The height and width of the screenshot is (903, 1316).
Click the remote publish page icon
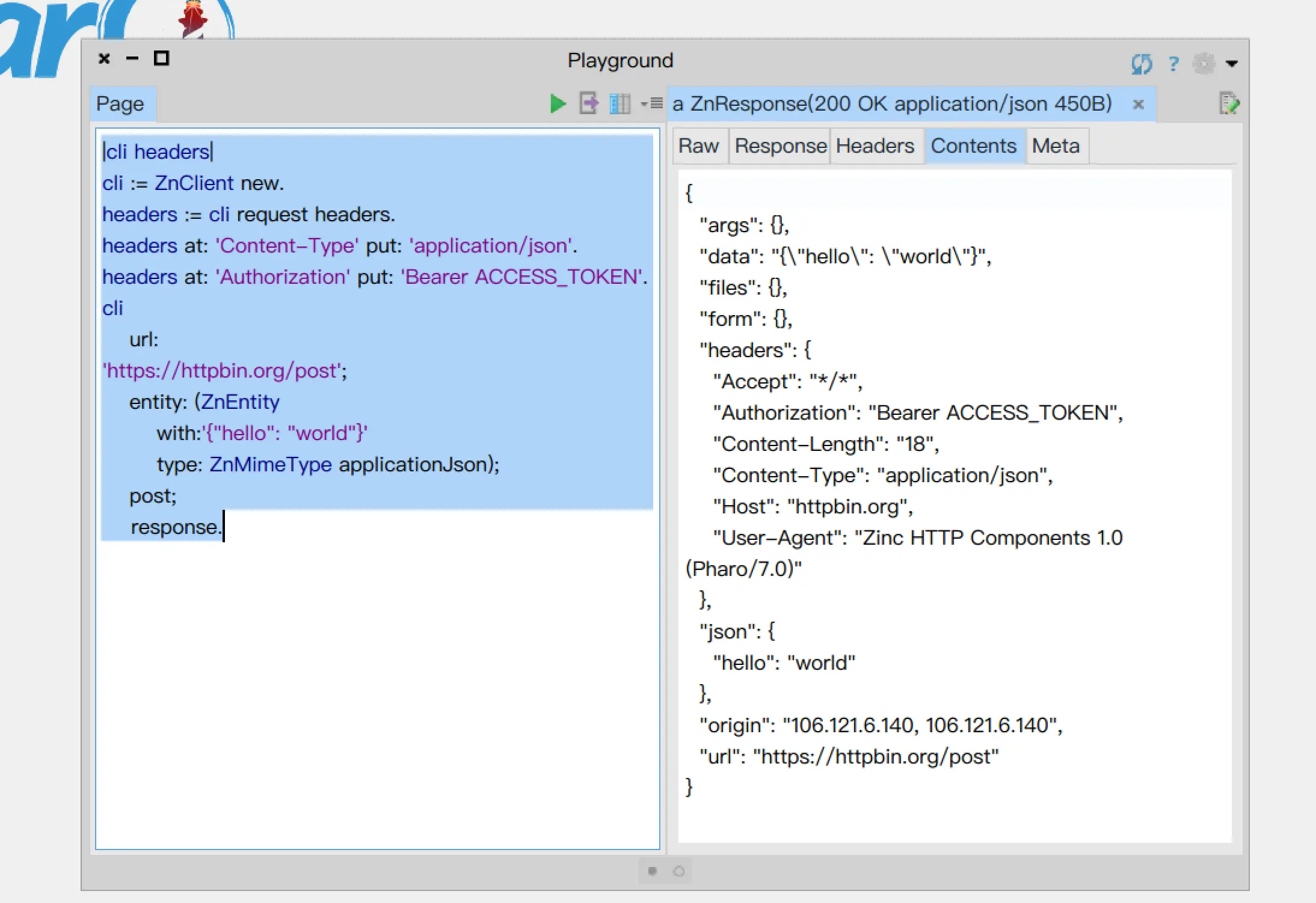click(589, 103)
